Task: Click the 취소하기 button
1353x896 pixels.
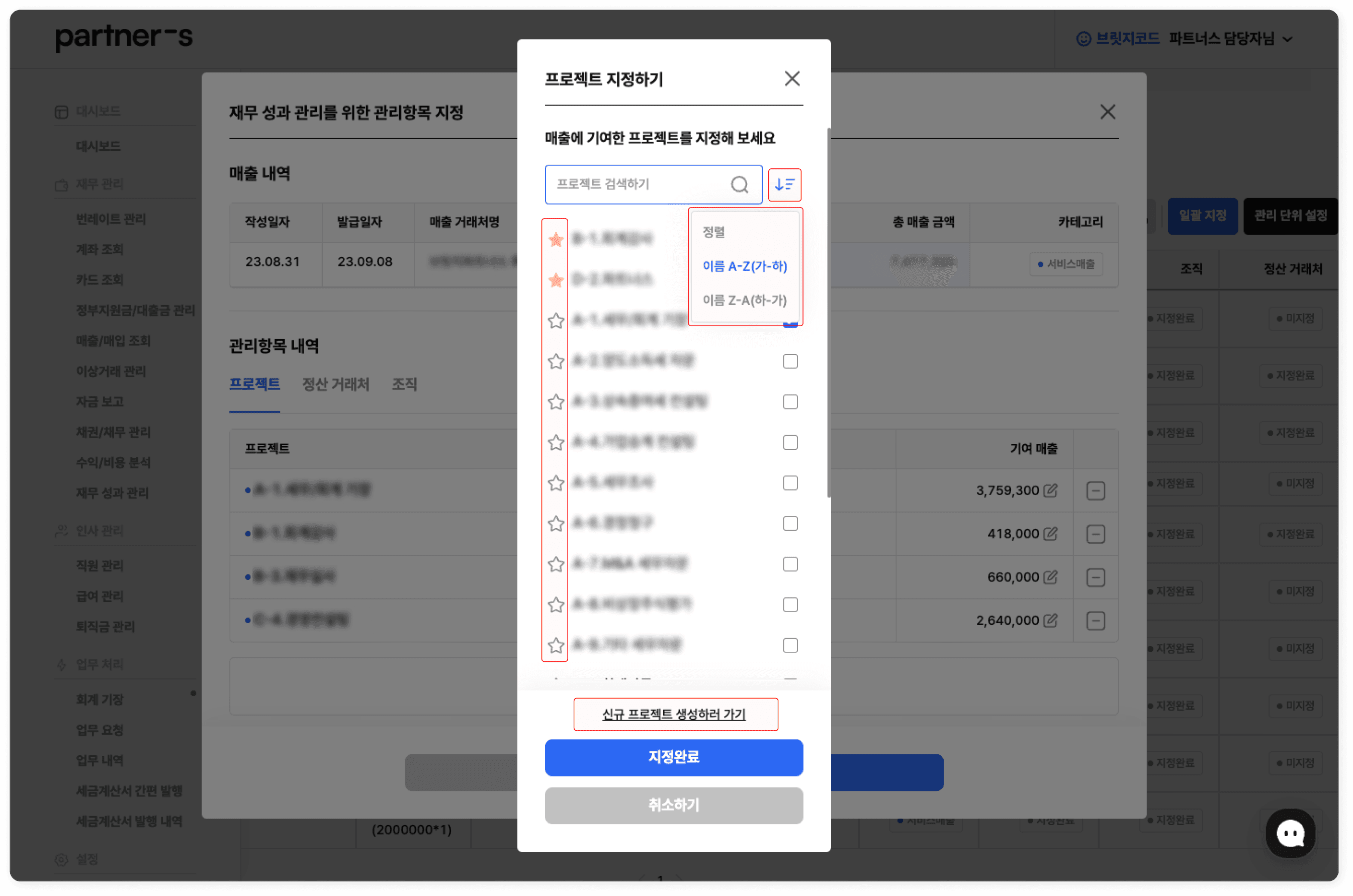Action: click(674, 806)
